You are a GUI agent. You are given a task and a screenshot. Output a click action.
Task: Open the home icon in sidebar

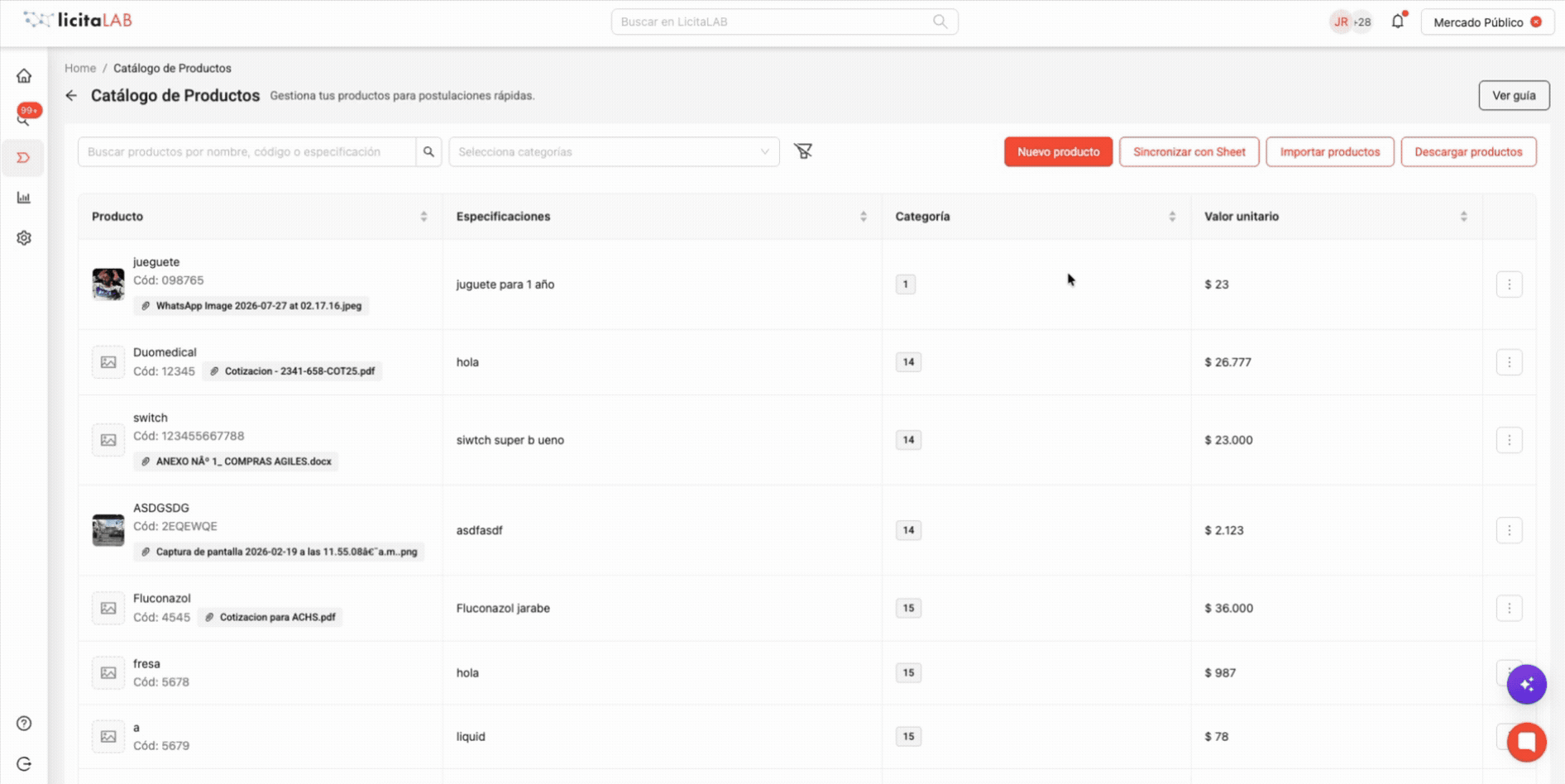coord(24,76)
